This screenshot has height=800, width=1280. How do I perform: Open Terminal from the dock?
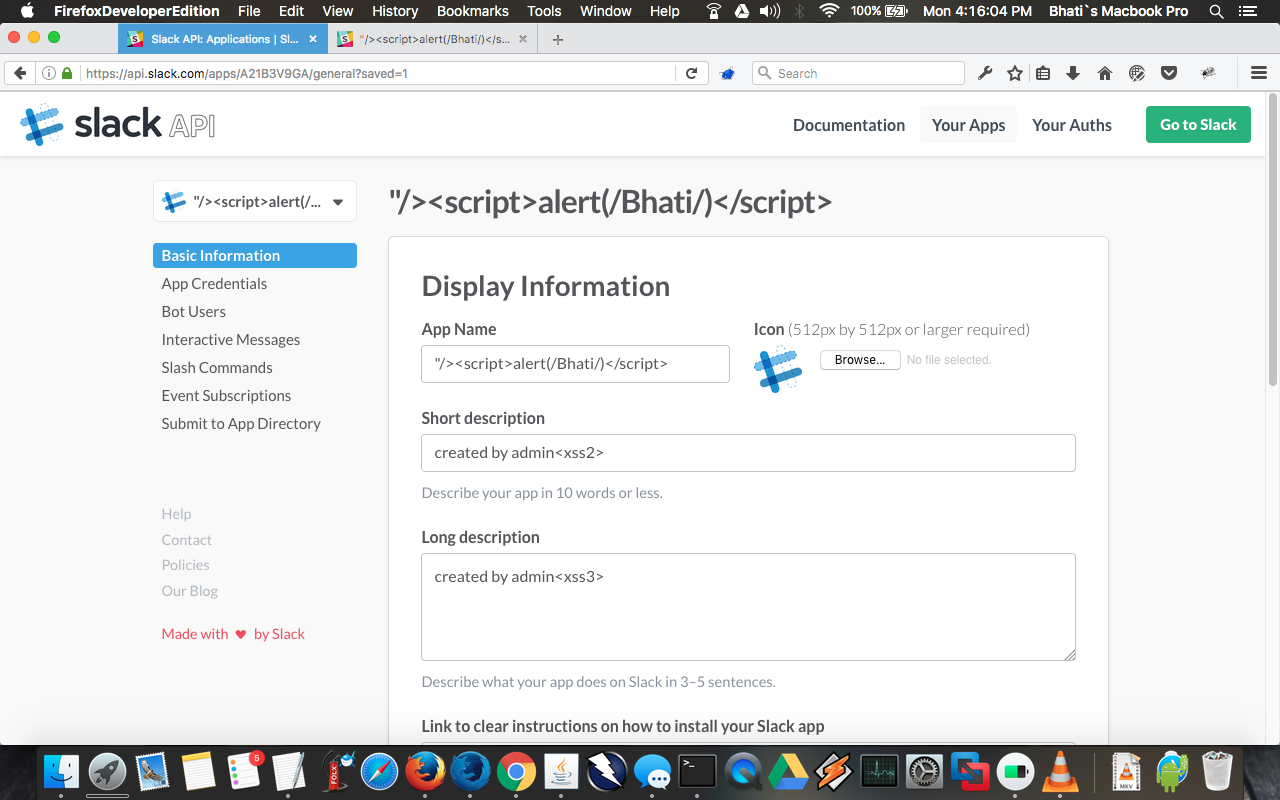pyautogui.click(x=697, y=771)
